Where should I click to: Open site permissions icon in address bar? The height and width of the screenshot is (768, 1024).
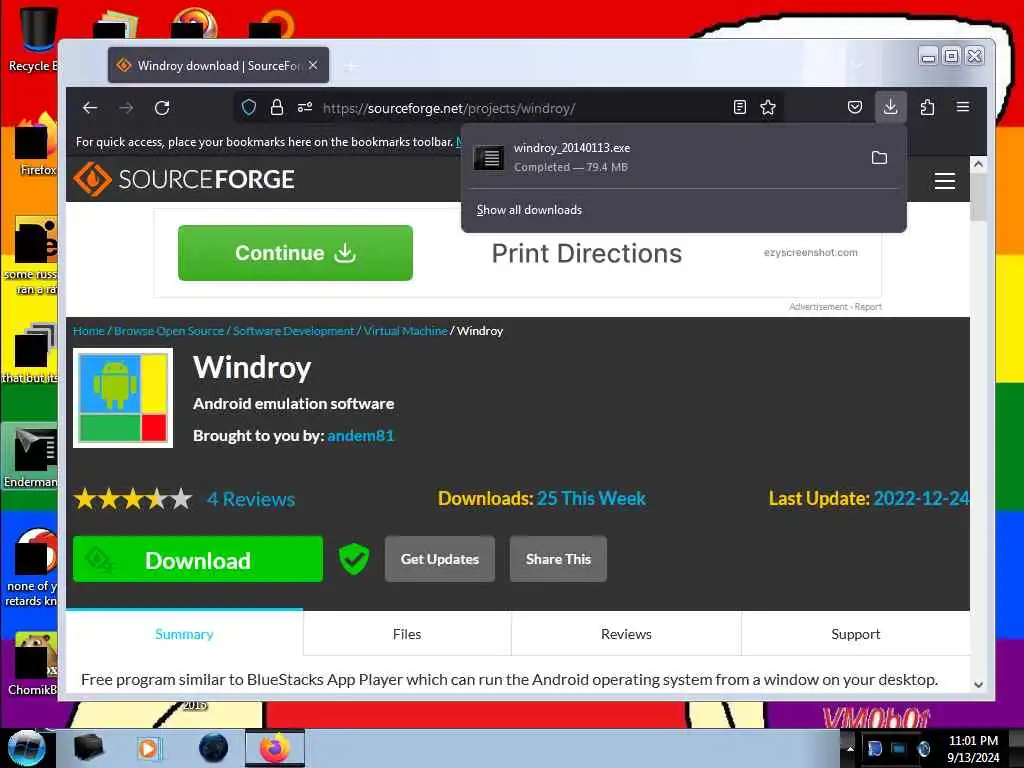coord(305,108)
